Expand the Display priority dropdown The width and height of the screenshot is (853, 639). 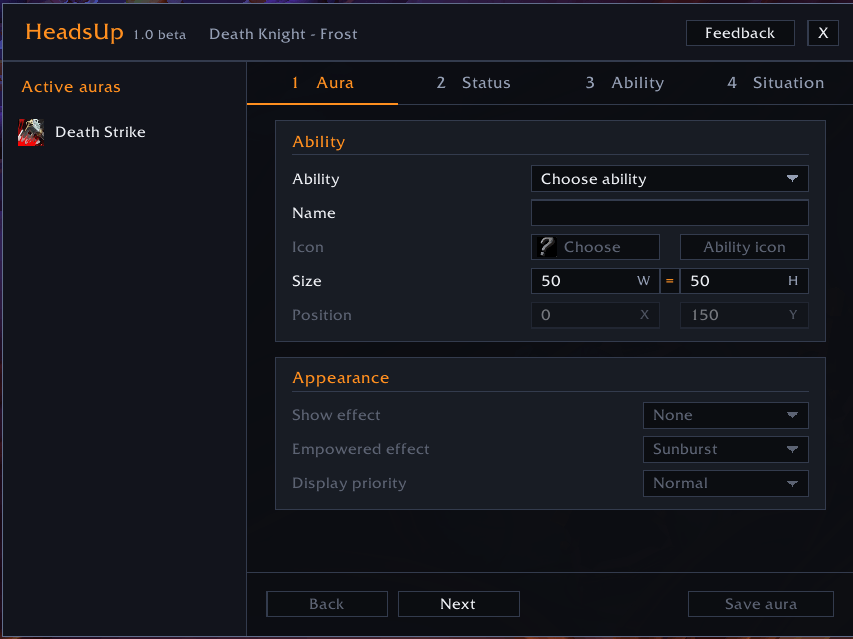click(x=726, y=483)
